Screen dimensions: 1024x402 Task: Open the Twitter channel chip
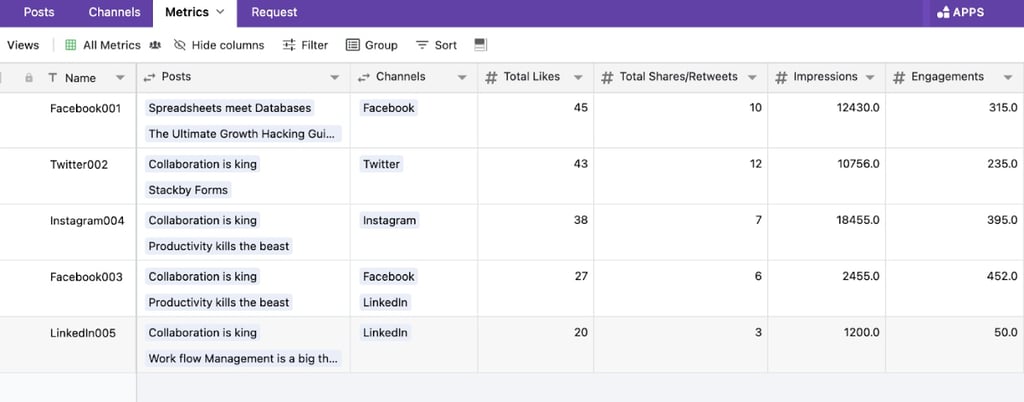click(x=381, y=164)
